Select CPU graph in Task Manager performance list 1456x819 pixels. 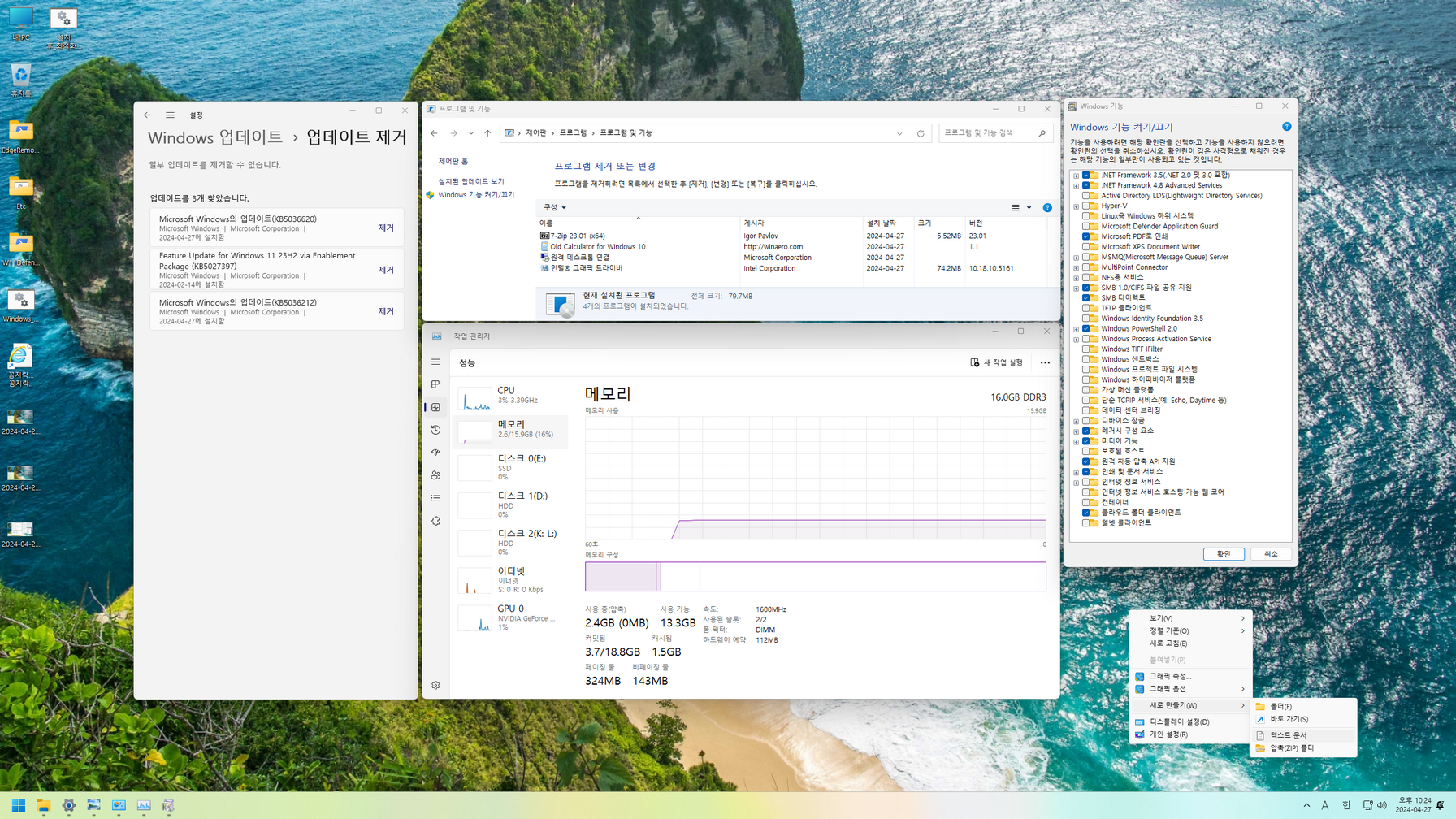(511, 396)
